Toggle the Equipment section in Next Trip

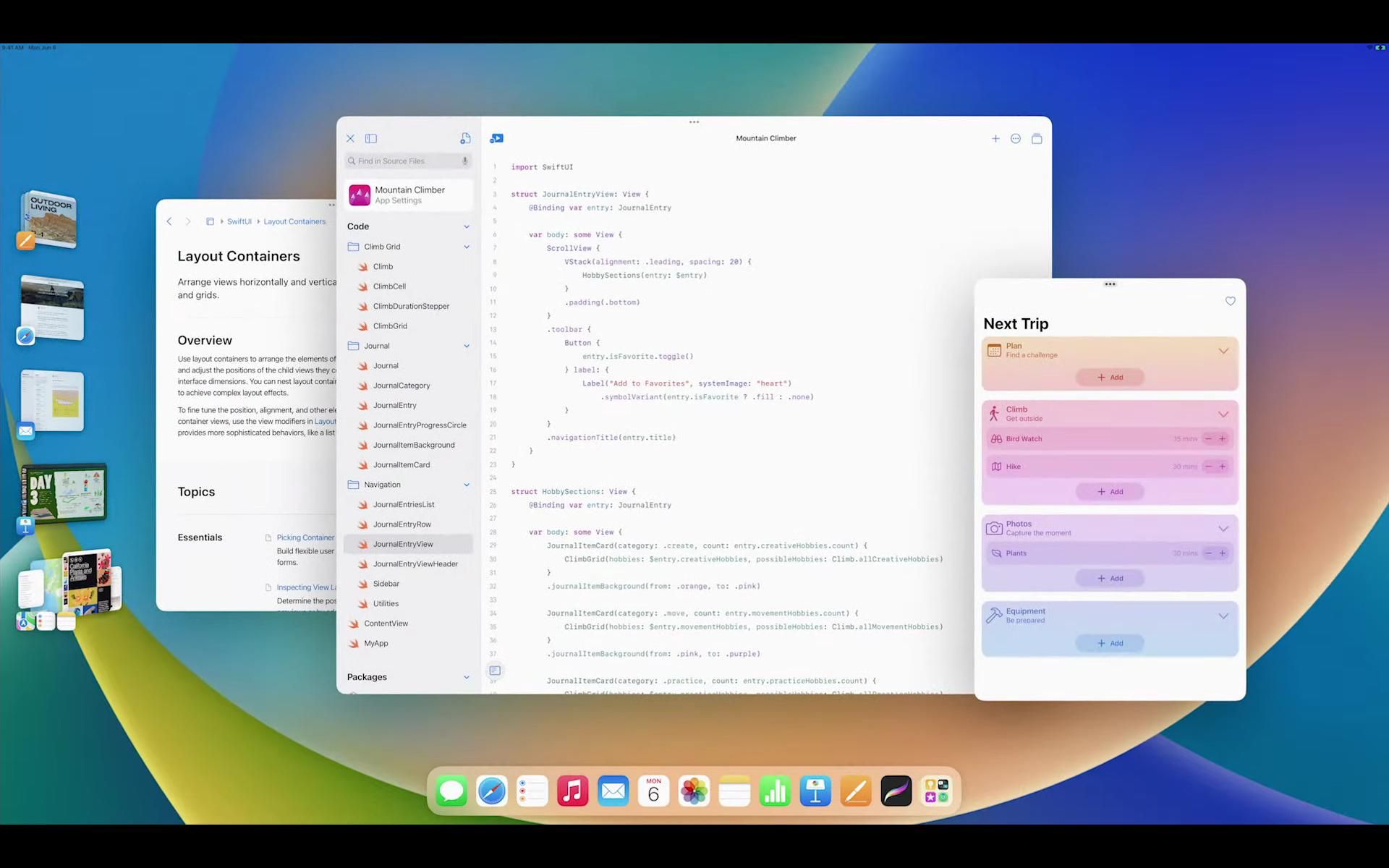1223,615
